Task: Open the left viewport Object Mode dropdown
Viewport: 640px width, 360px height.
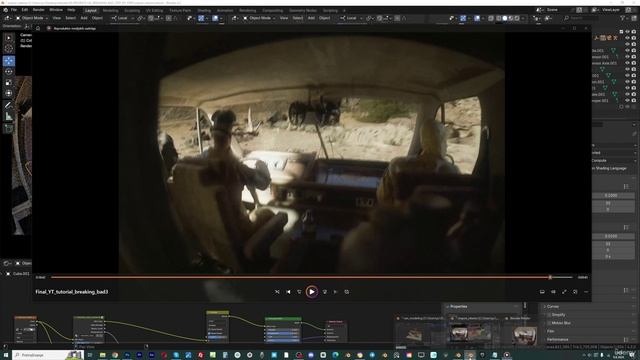Action: 32,18
